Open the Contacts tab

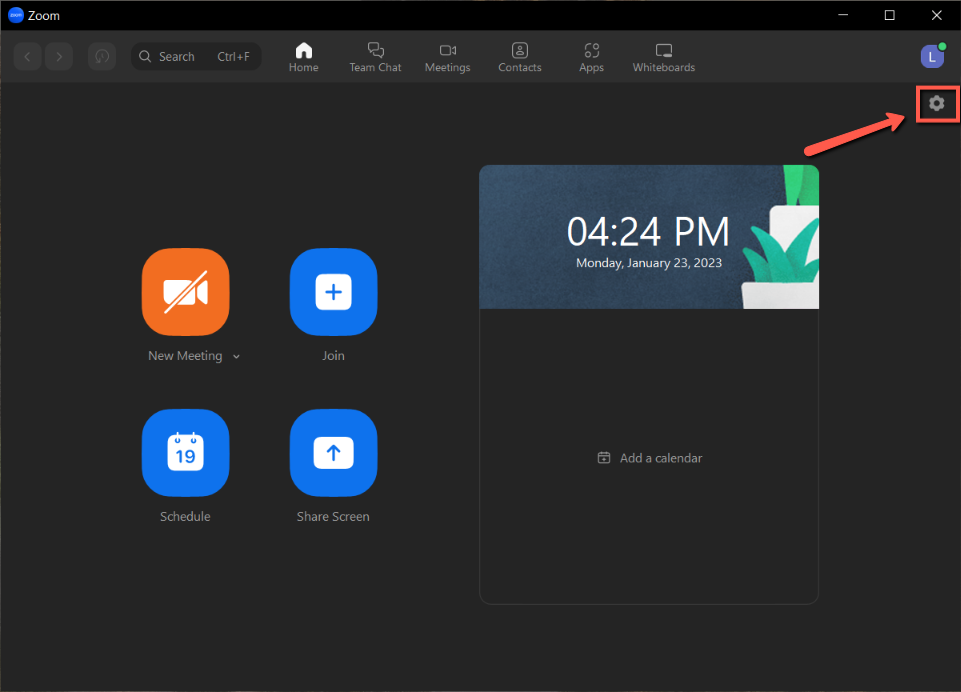520,57
